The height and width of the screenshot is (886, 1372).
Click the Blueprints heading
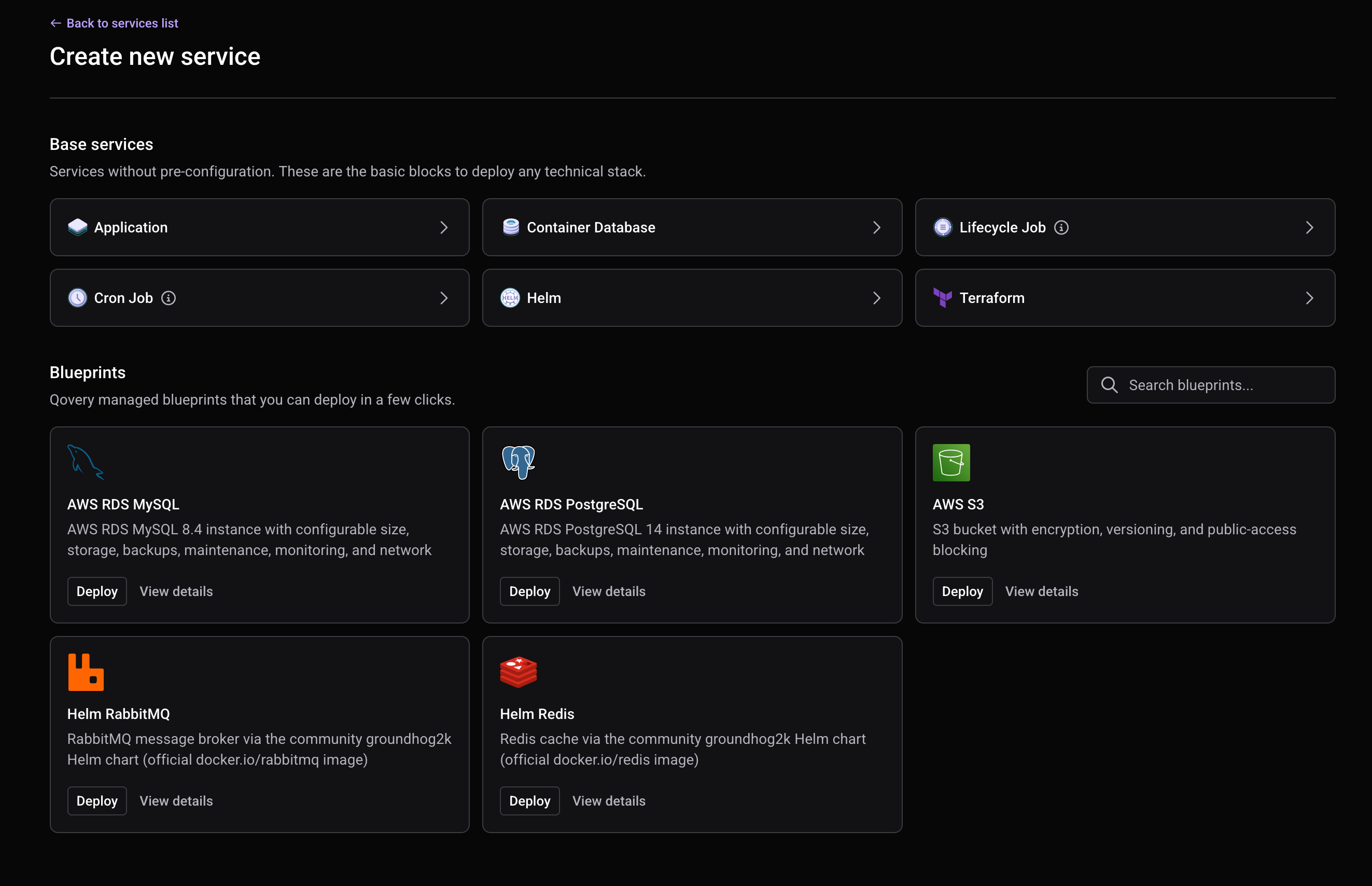88,373
